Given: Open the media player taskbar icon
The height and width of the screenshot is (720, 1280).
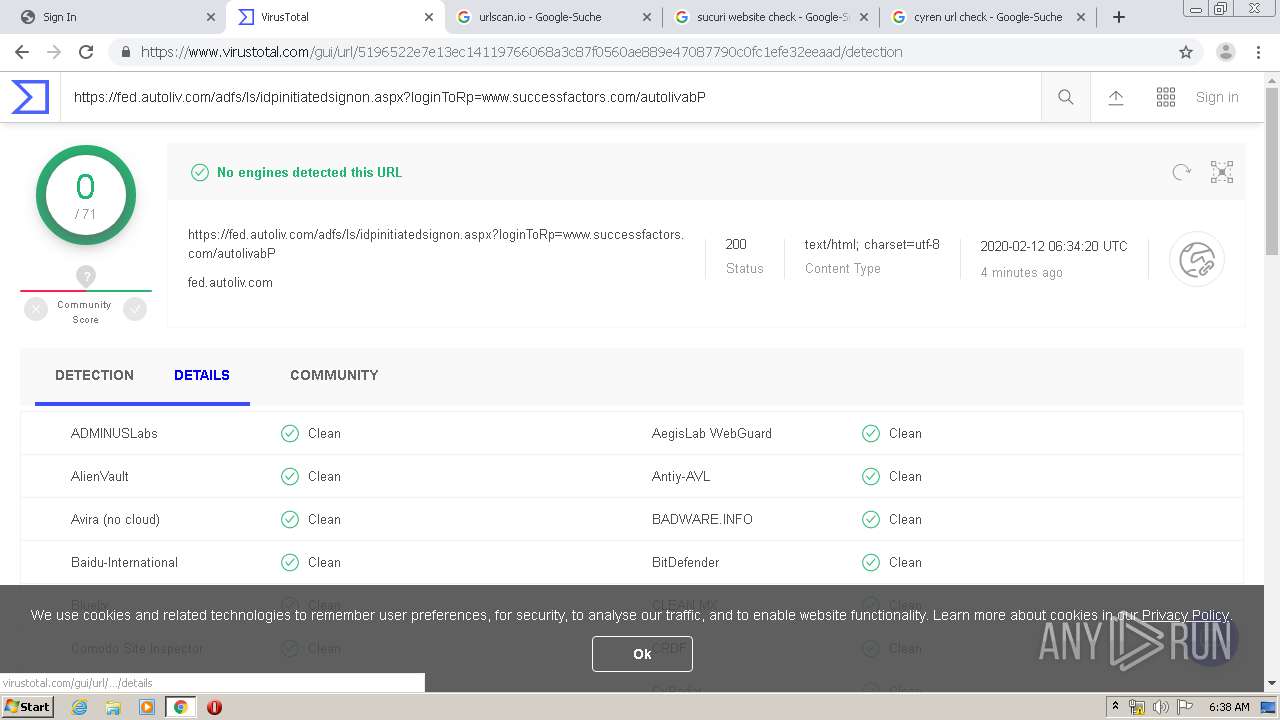Looking at the screenshot, I should pos(147,707).
